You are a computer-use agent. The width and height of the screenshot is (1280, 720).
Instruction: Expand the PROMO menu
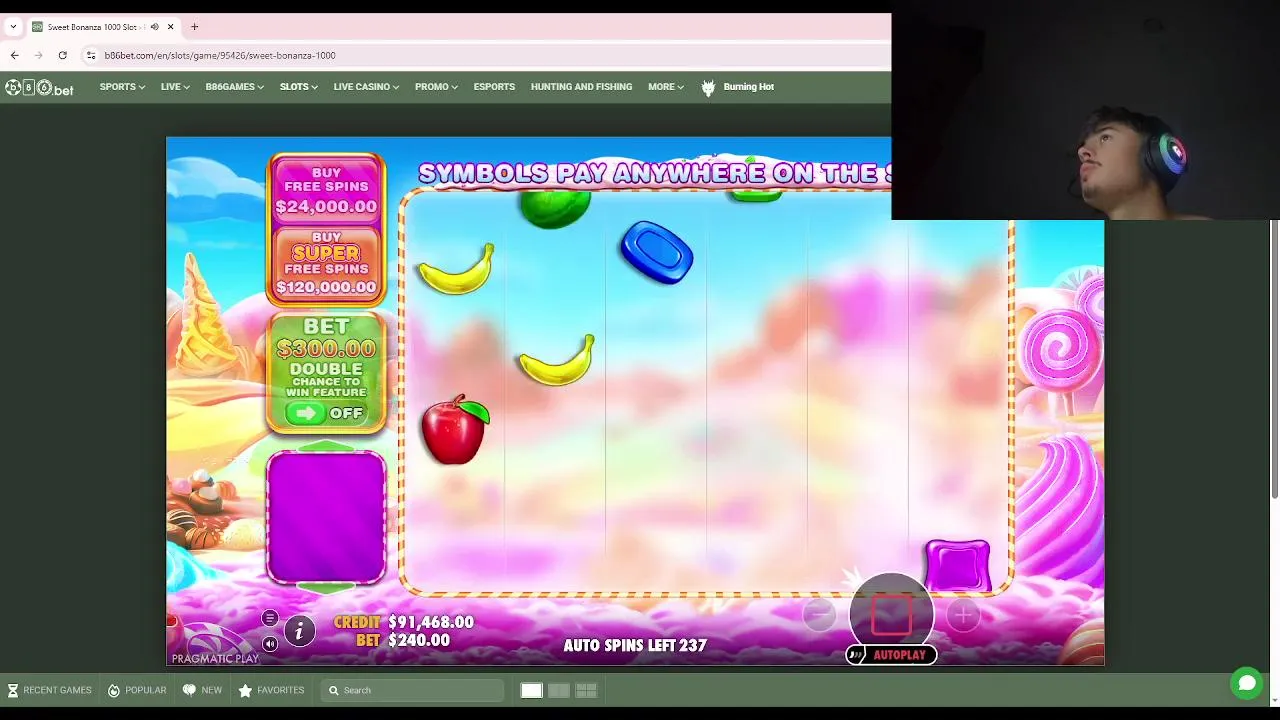pyautogui.click(x=436, y=87)
